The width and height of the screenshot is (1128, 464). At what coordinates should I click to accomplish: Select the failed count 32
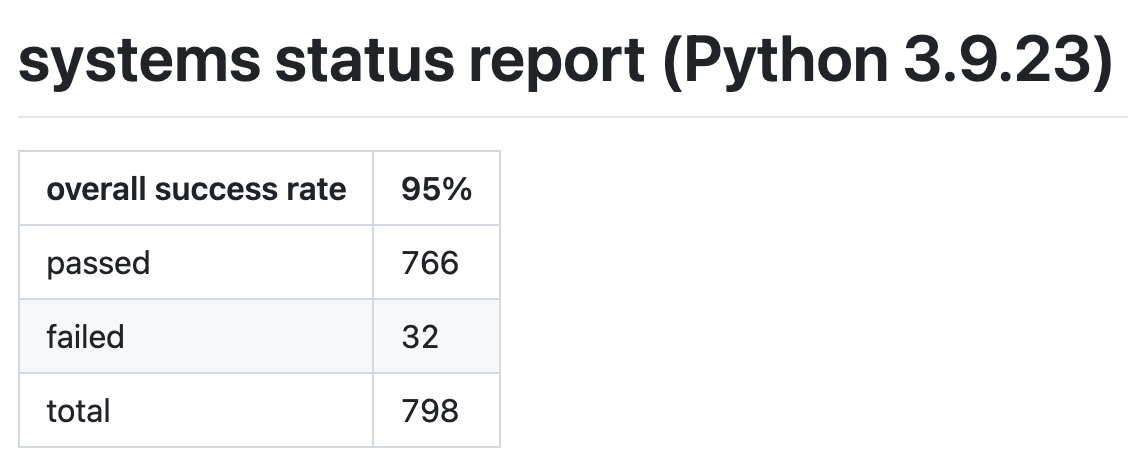[420, 337]
